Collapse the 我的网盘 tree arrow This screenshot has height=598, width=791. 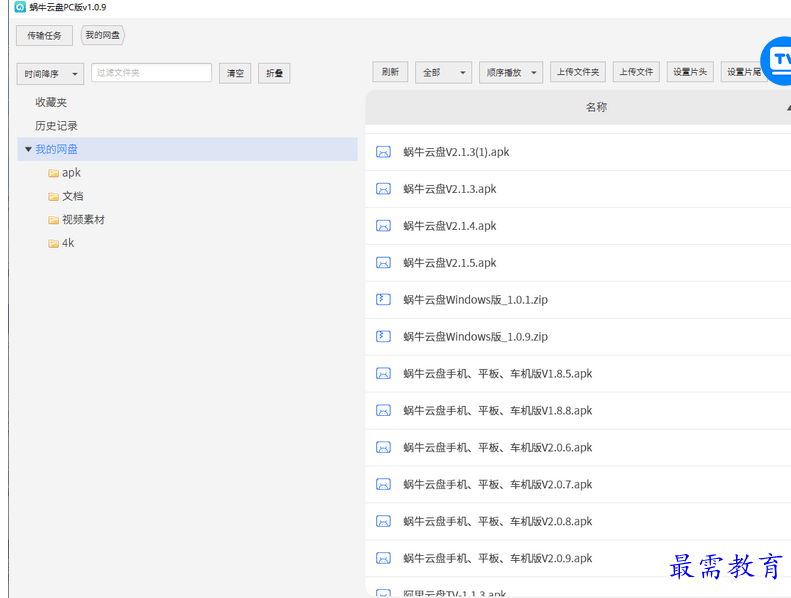pos(28,149)
